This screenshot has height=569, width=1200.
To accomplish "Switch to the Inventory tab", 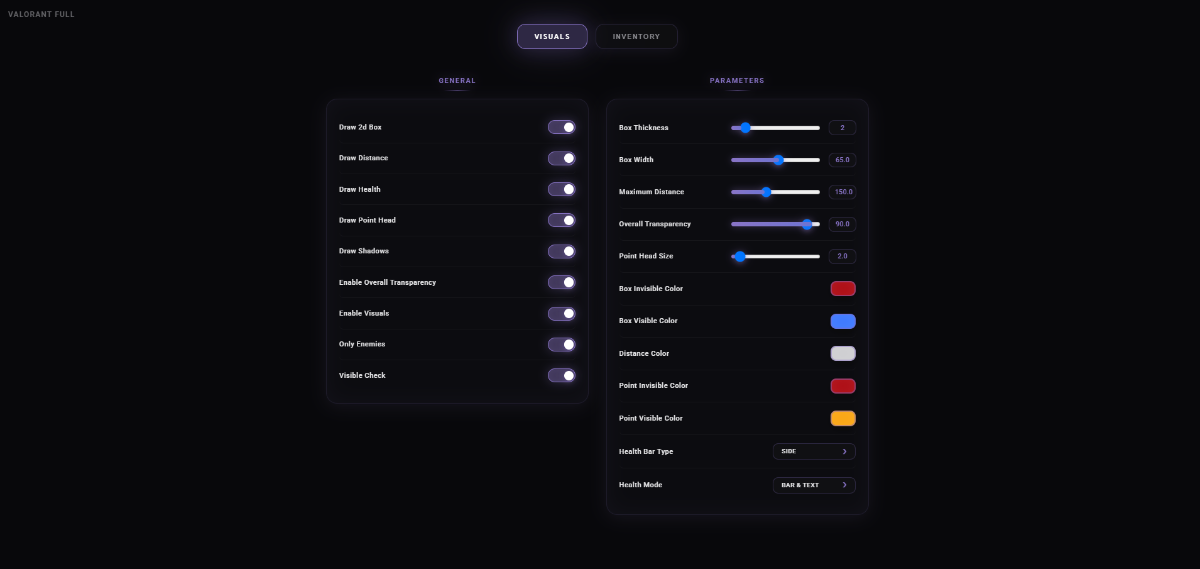I will pyautogui.click(x=636, y=37).
